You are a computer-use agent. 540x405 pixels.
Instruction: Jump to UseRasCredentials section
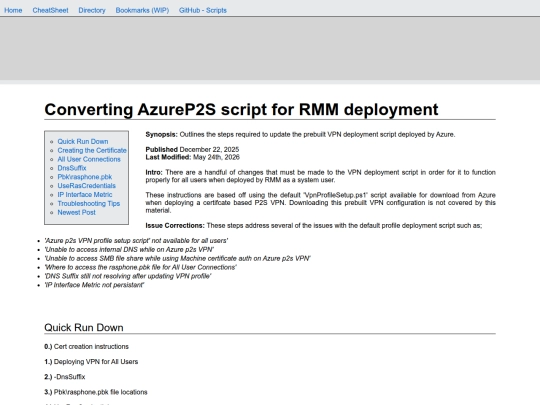(86, 186)
